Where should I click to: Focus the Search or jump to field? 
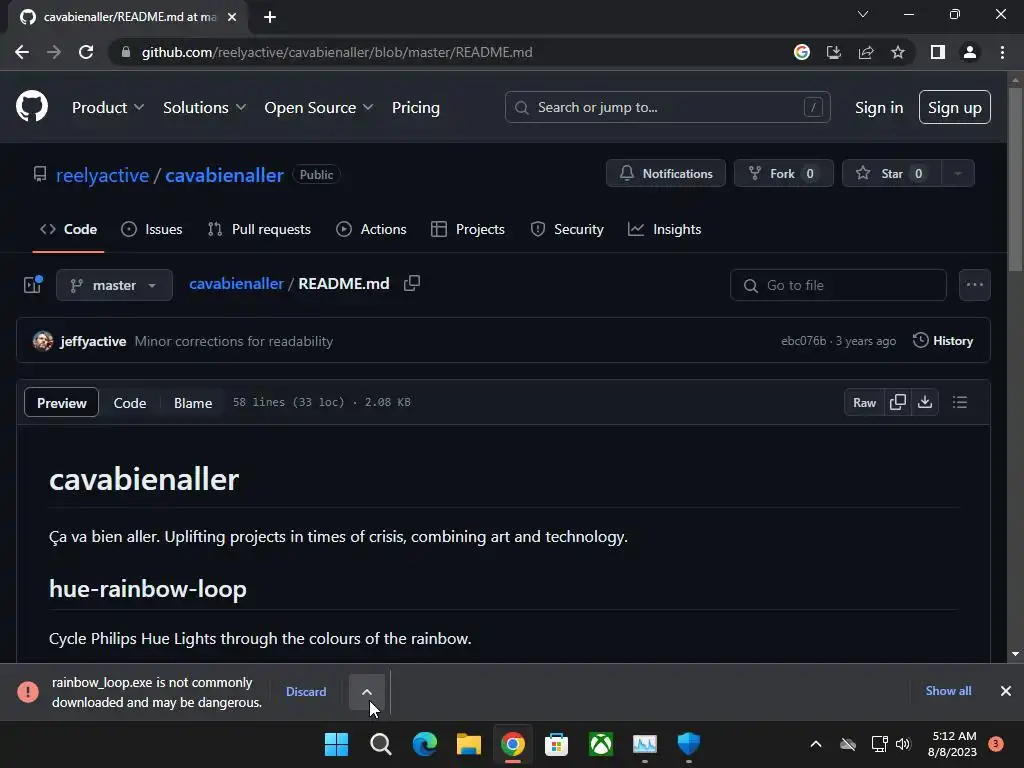pyautogui.click(x=667, y=107)
